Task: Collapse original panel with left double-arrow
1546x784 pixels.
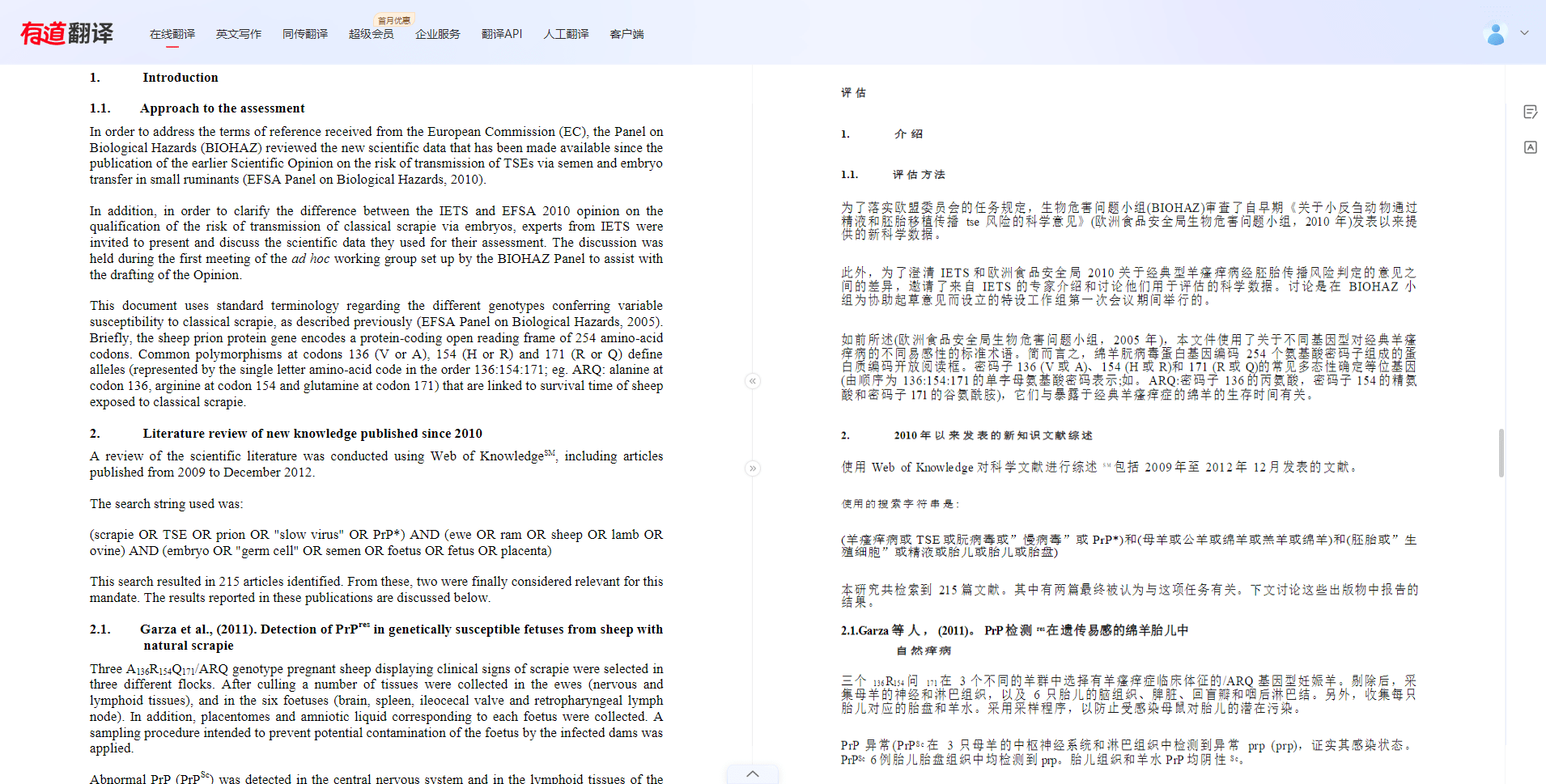Action: click(x=753, y=381)
